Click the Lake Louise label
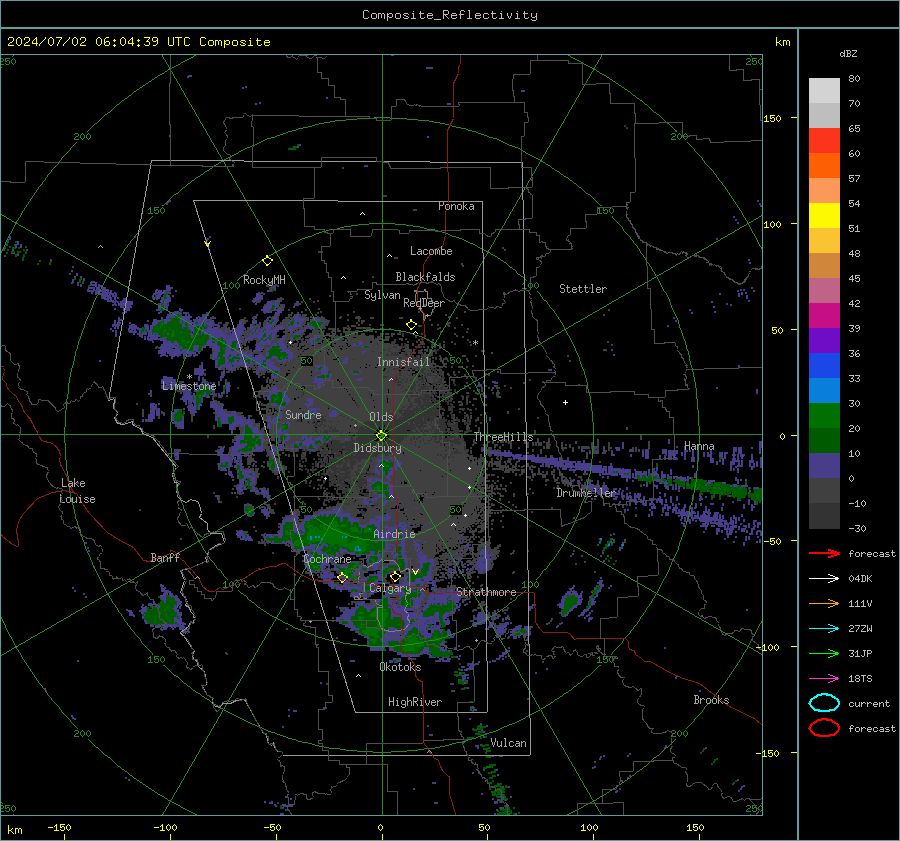 pos(77,491)
